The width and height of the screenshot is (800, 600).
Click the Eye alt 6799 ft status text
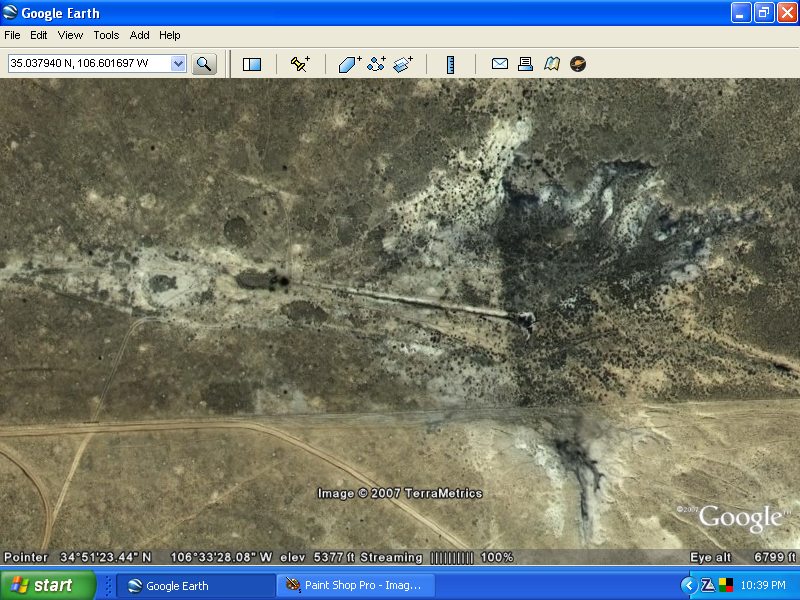coord(742,557)
